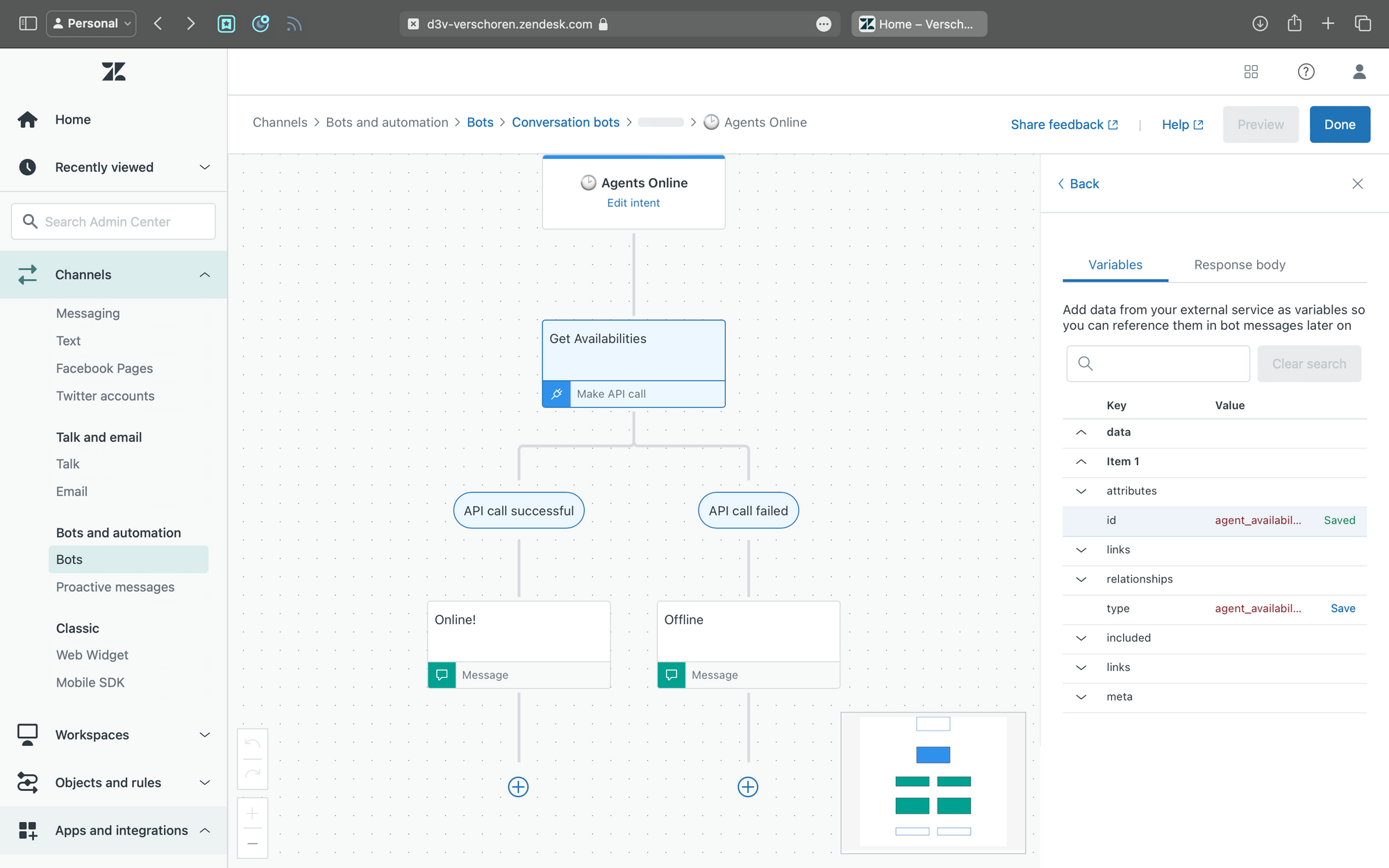Click the Make API call step icon
Screen dimensions: 1389x868
point(556,394)
